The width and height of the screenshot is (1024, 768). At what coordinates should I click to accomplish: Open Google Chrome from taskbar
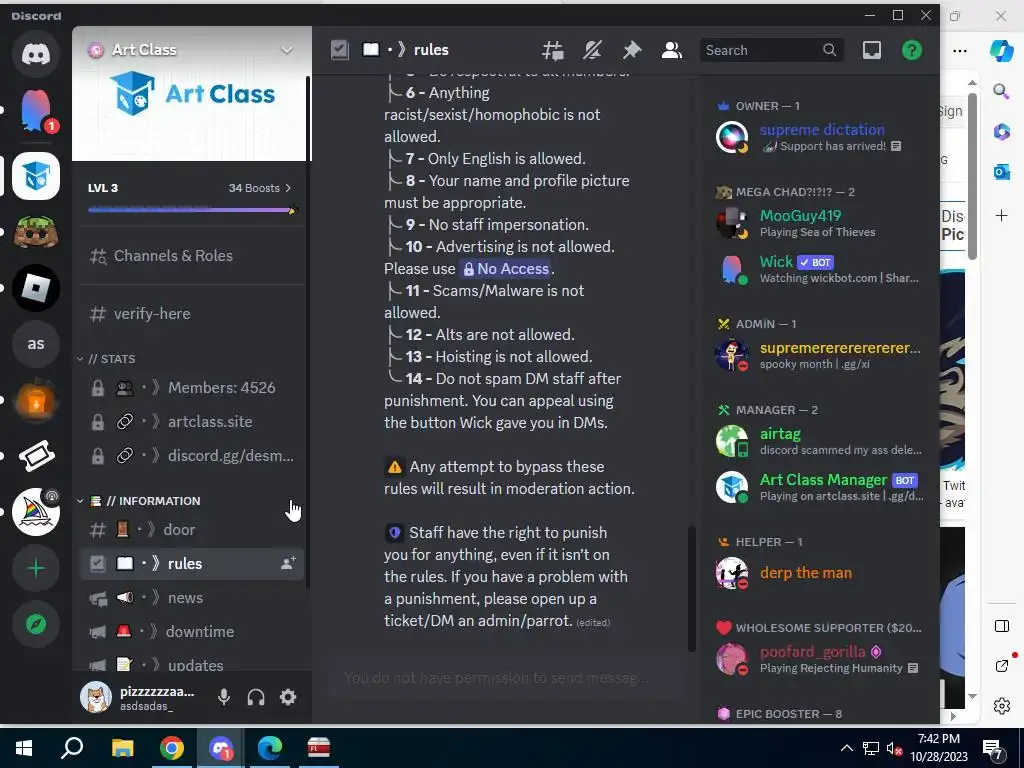pyautogui.click(x=171, y=748)
